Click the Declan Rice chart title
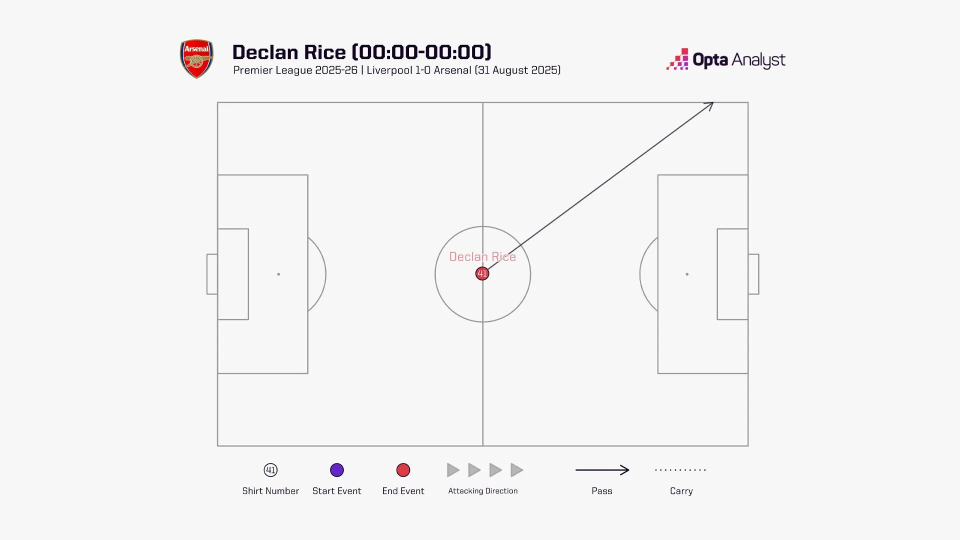 pyautogui.click(x=362, y=52)
